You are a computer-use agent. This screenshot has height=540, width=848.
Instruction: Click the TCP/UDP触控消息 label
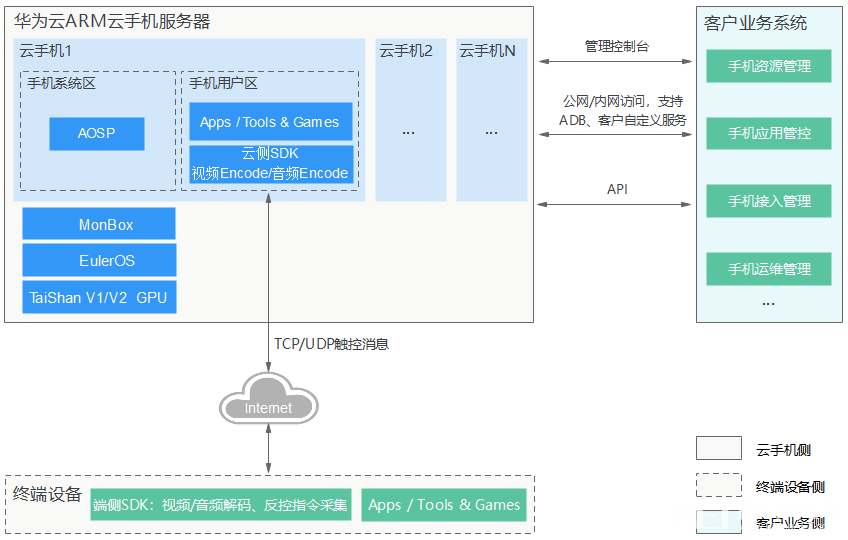click(x=331, y=344)
